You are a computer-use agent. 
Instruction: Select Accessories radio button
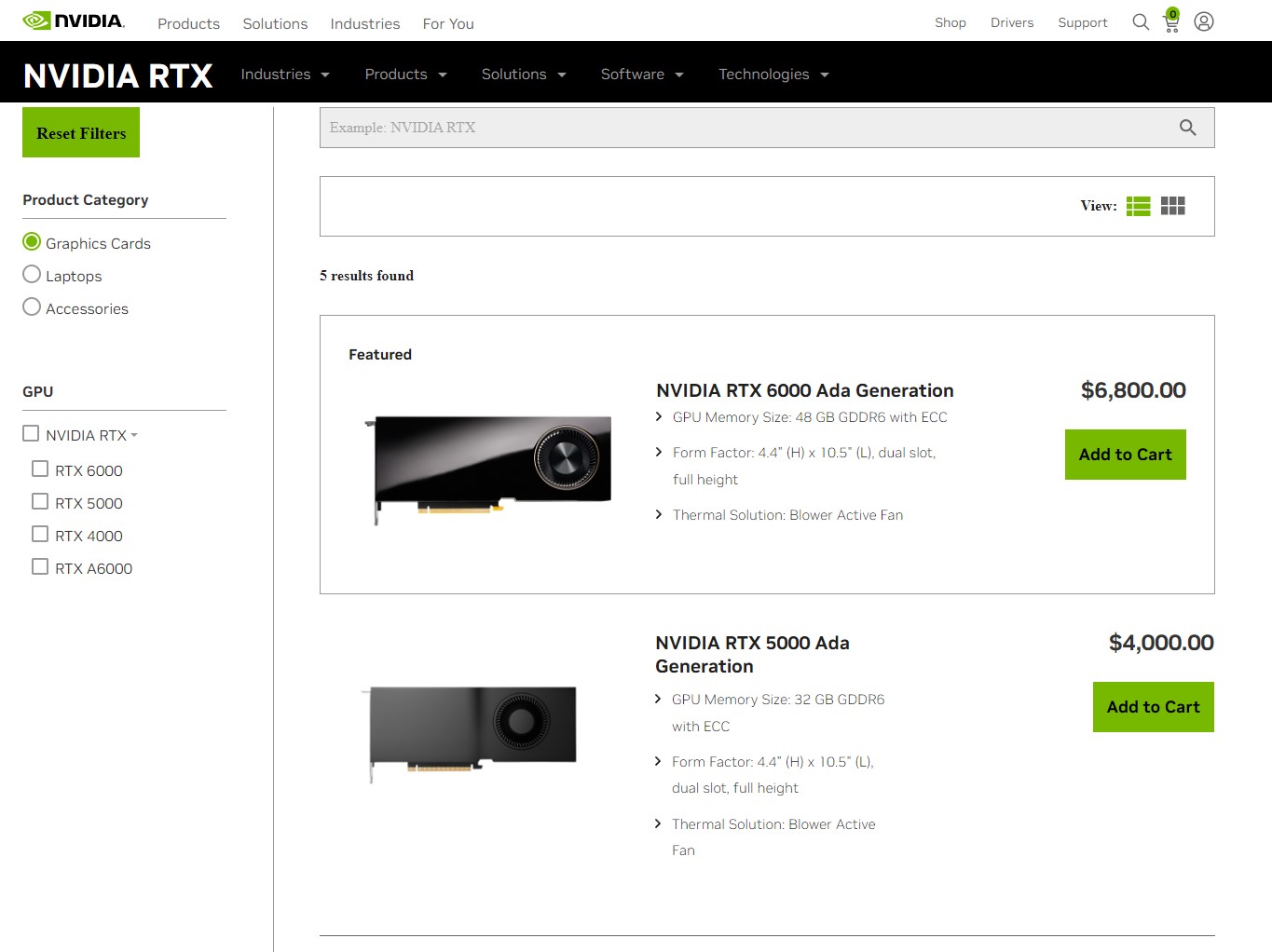pos(32,307)
